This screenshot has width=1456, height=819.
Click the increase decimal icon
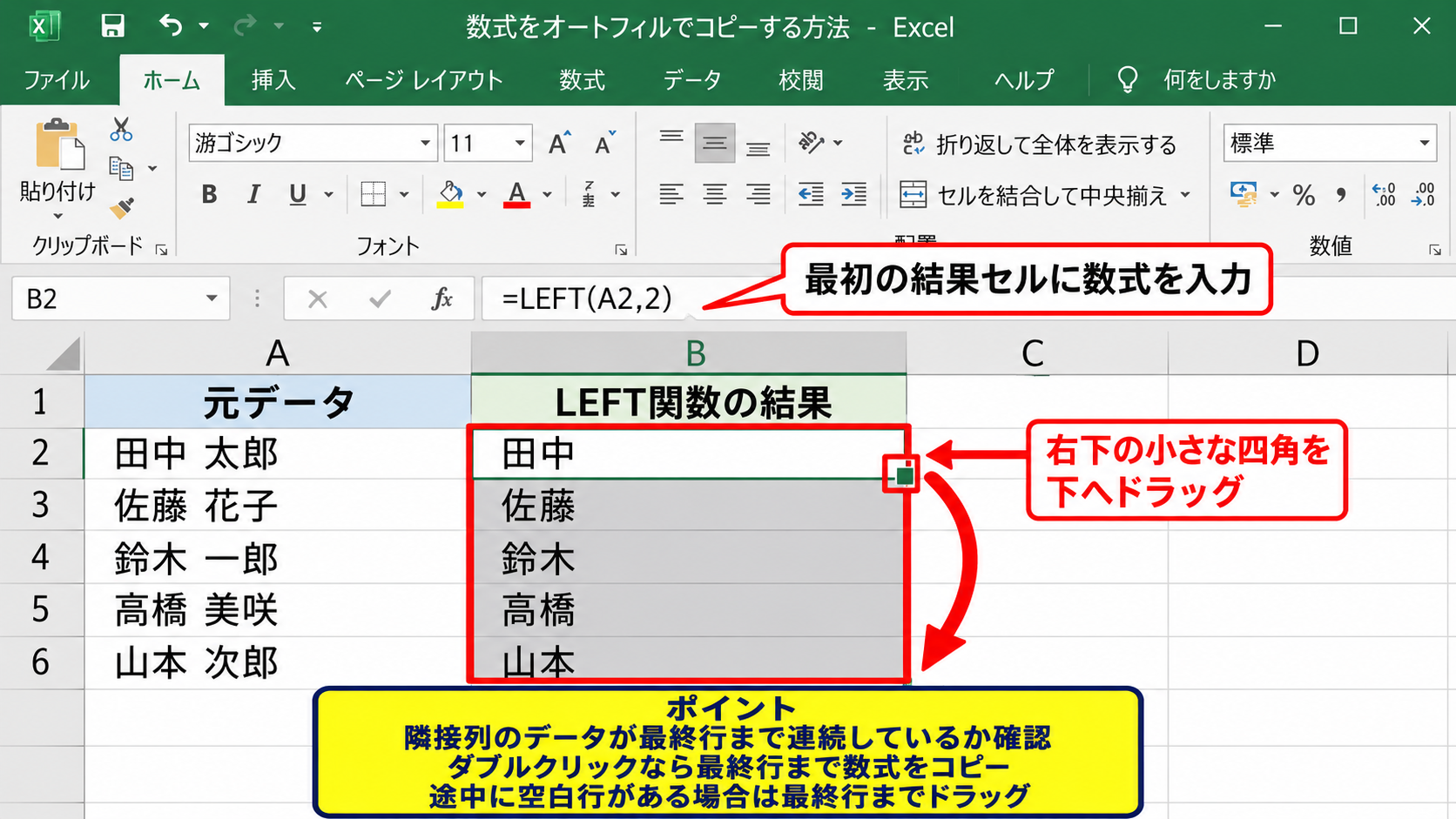coord(1383,194)
